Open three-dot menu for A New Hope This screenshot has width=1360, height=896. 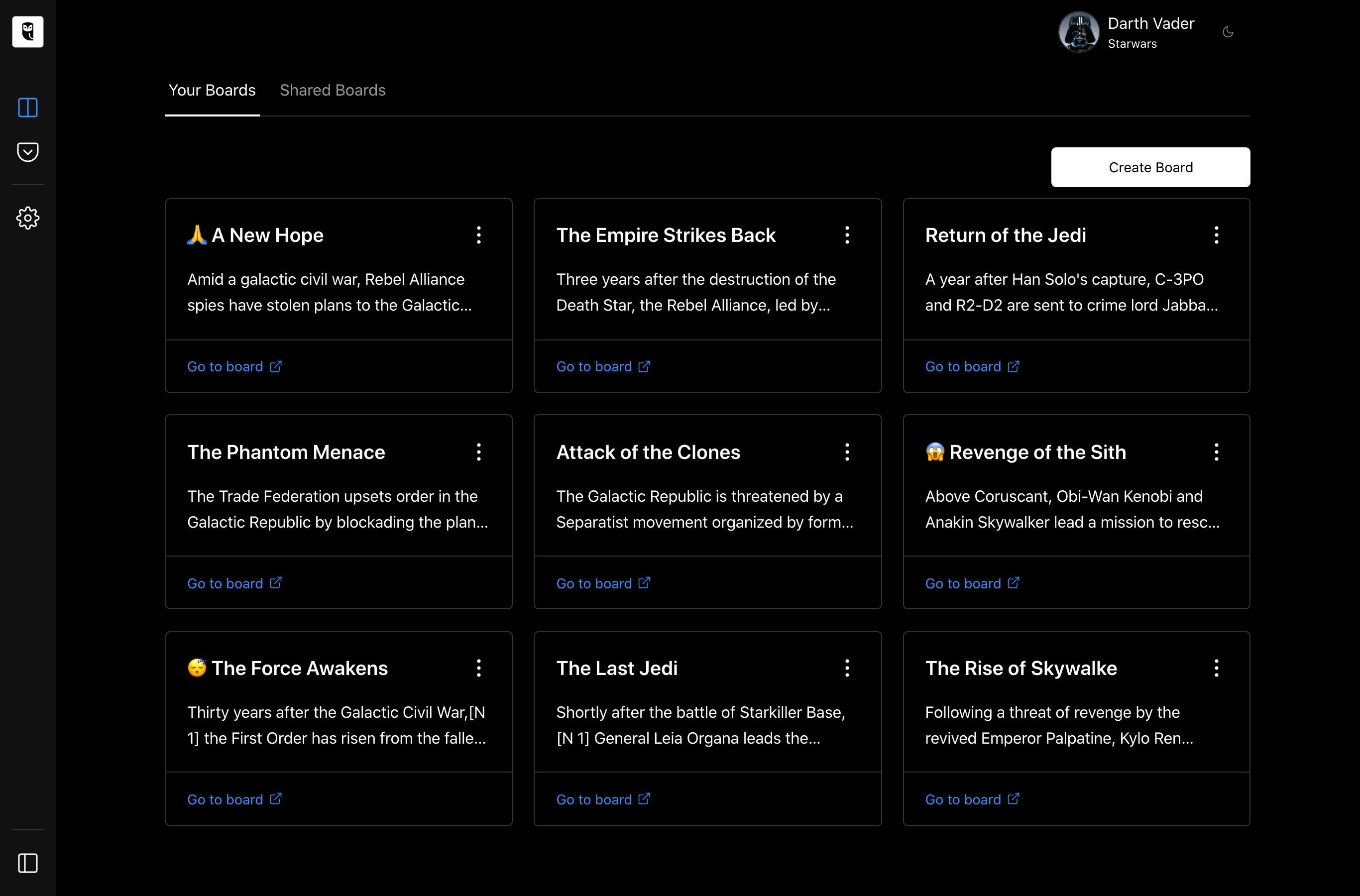479,235
